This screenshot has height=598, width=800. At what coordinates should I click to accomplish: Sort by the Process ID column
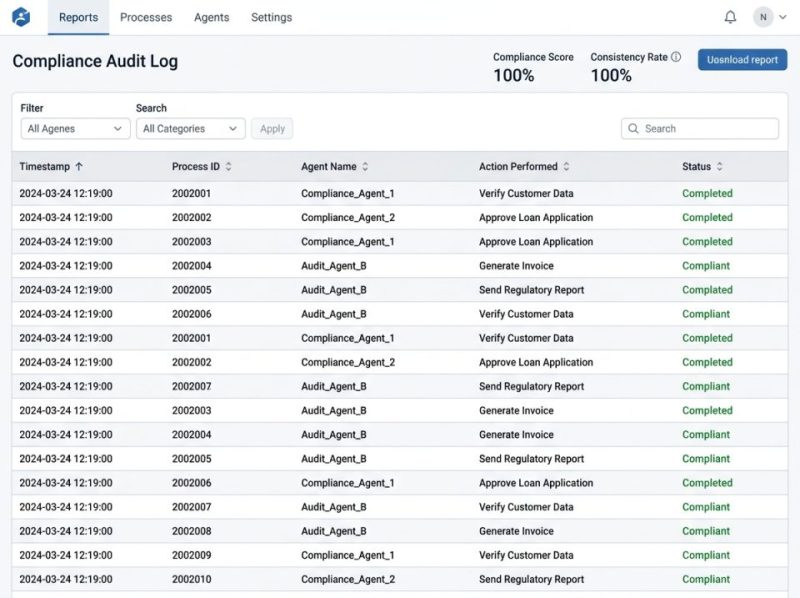(x=229, y=166)
